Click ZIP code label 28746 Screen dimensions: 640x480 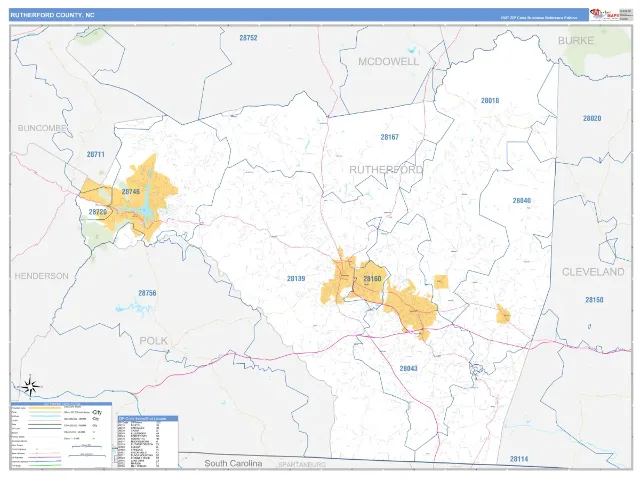click(x=131, y=191)
